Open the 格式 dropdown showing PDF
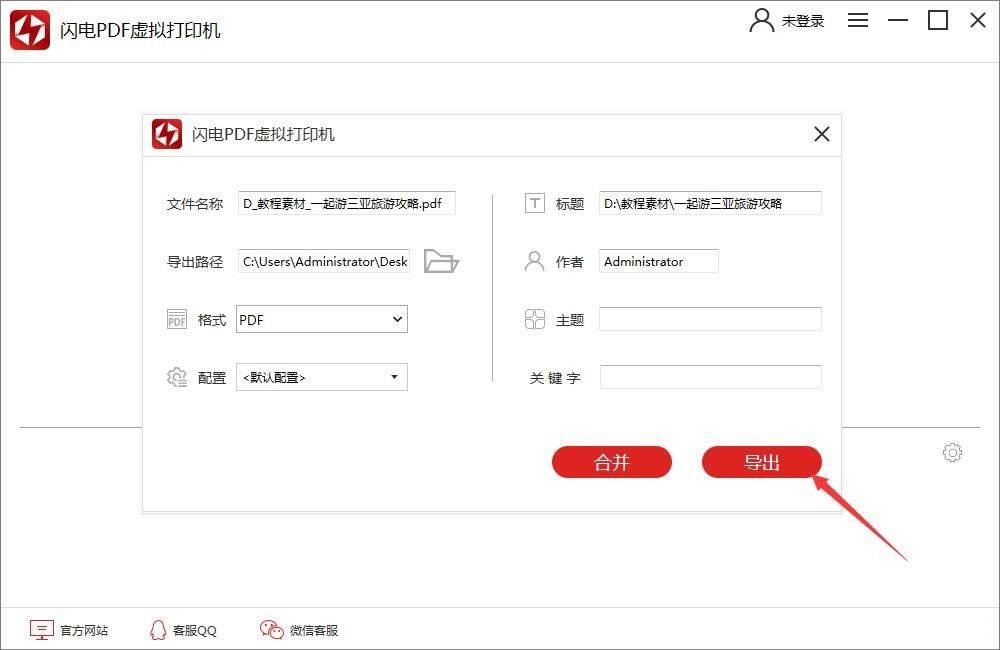This screenshot has height=650, width=1000. point(320,318)
